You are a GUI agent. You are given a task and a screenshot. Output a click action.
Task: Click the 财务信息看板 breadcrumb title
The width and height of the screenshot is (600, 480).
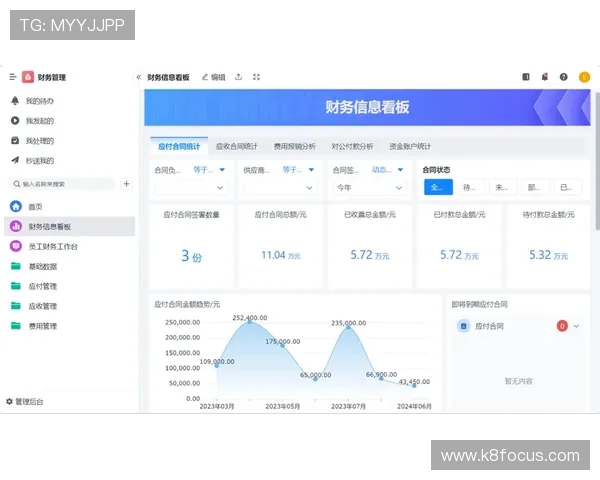(168, 77)
